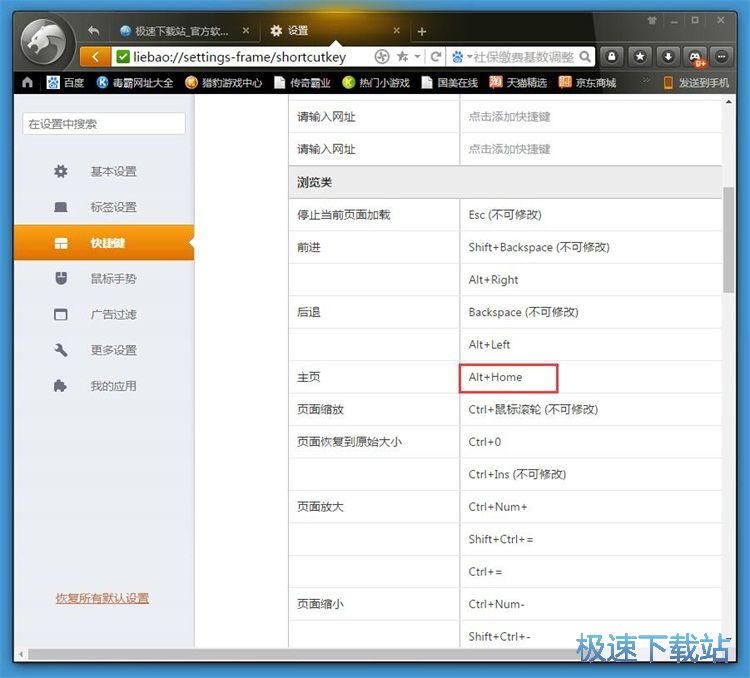Viewport: 750px width, 678px height.
Task: Click the favorites star toolbar button
Action: [640, 57]
